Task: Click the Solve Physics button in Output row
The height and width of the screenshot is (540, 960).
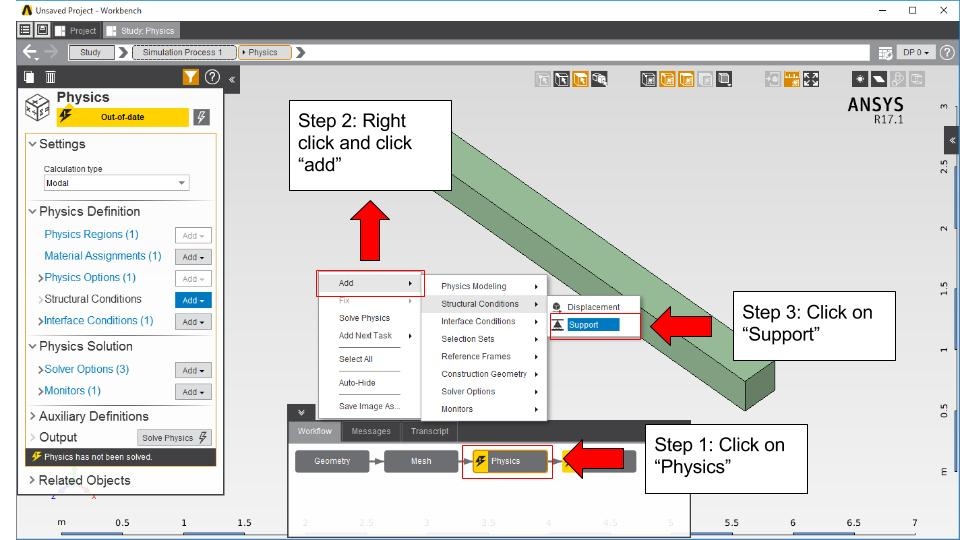Action: point(174,437)
